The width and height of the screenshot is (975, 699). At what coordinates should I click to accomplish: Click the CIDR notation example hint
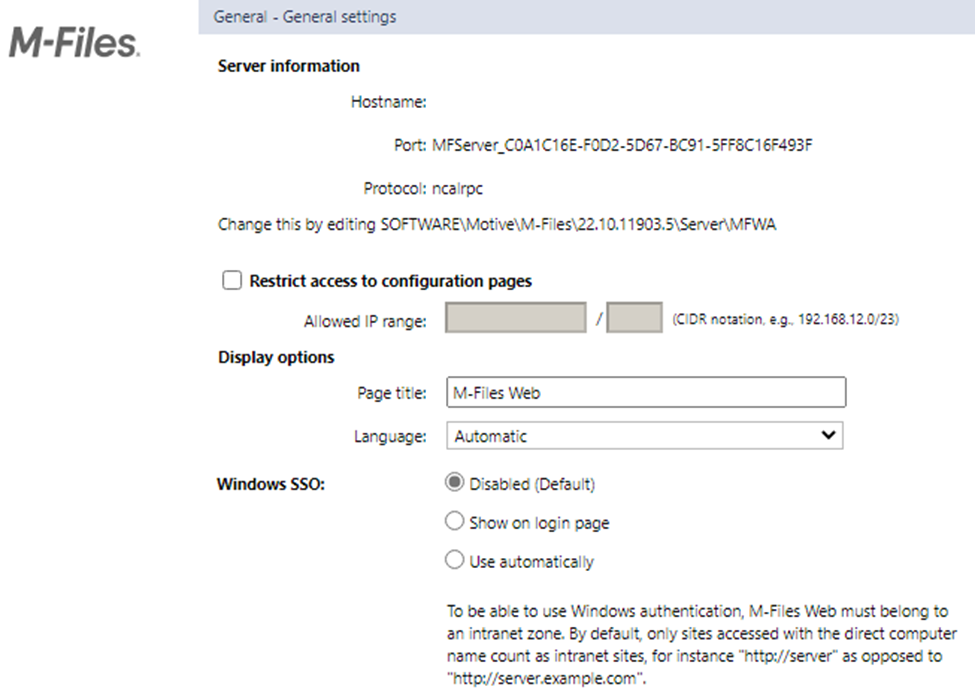(787, 321)
